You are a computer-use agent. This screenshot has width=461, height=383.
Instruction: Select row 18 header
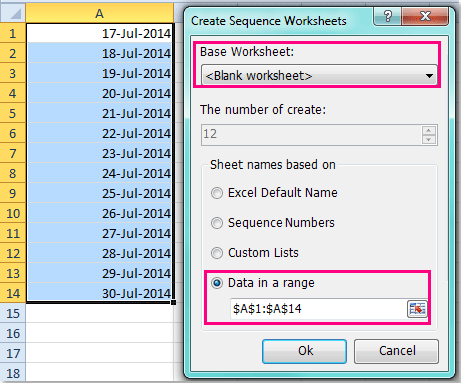[13, 373]
